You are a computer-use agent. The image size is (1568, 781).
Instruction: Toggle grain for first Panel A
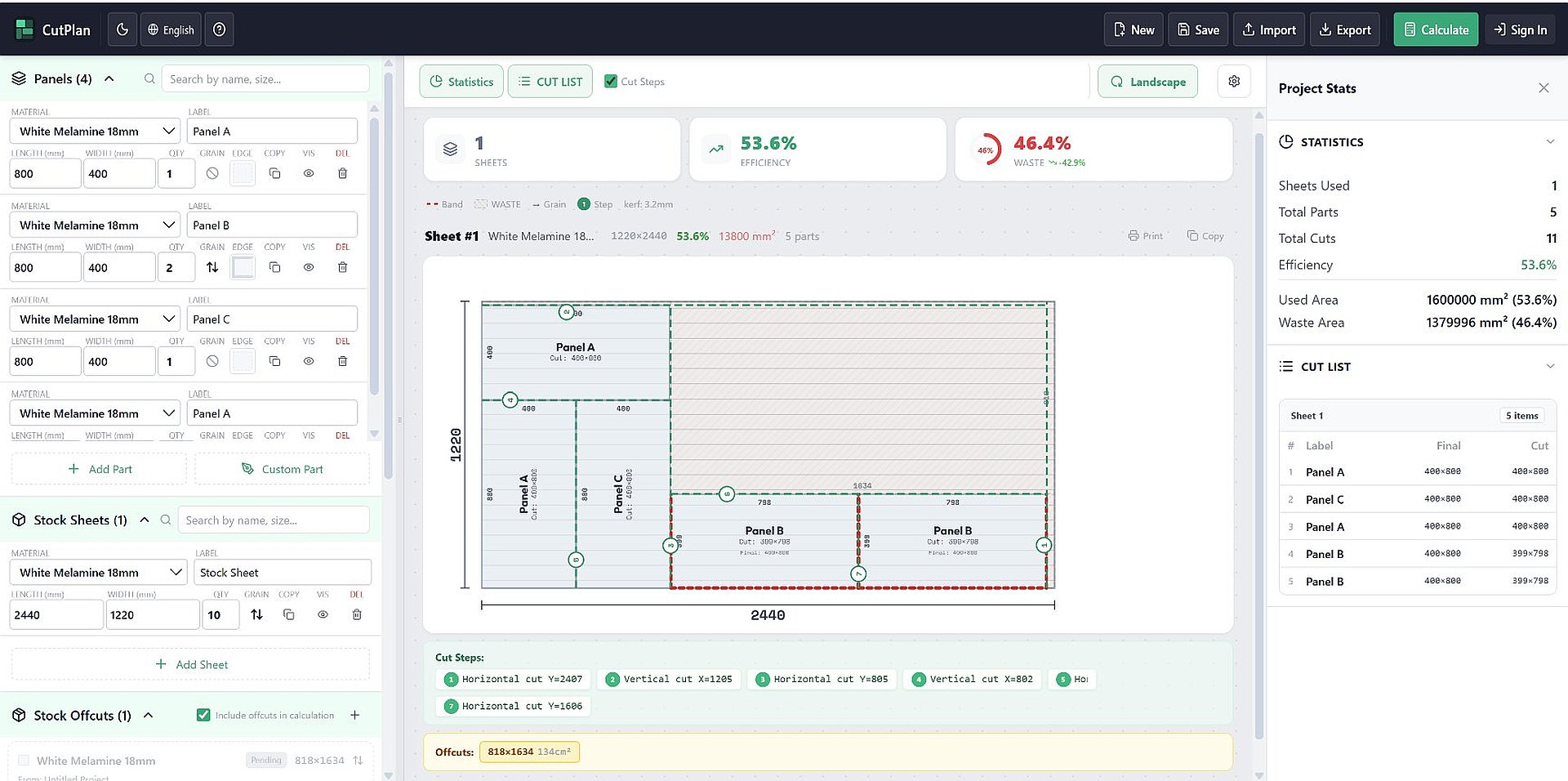click(212, 173)
